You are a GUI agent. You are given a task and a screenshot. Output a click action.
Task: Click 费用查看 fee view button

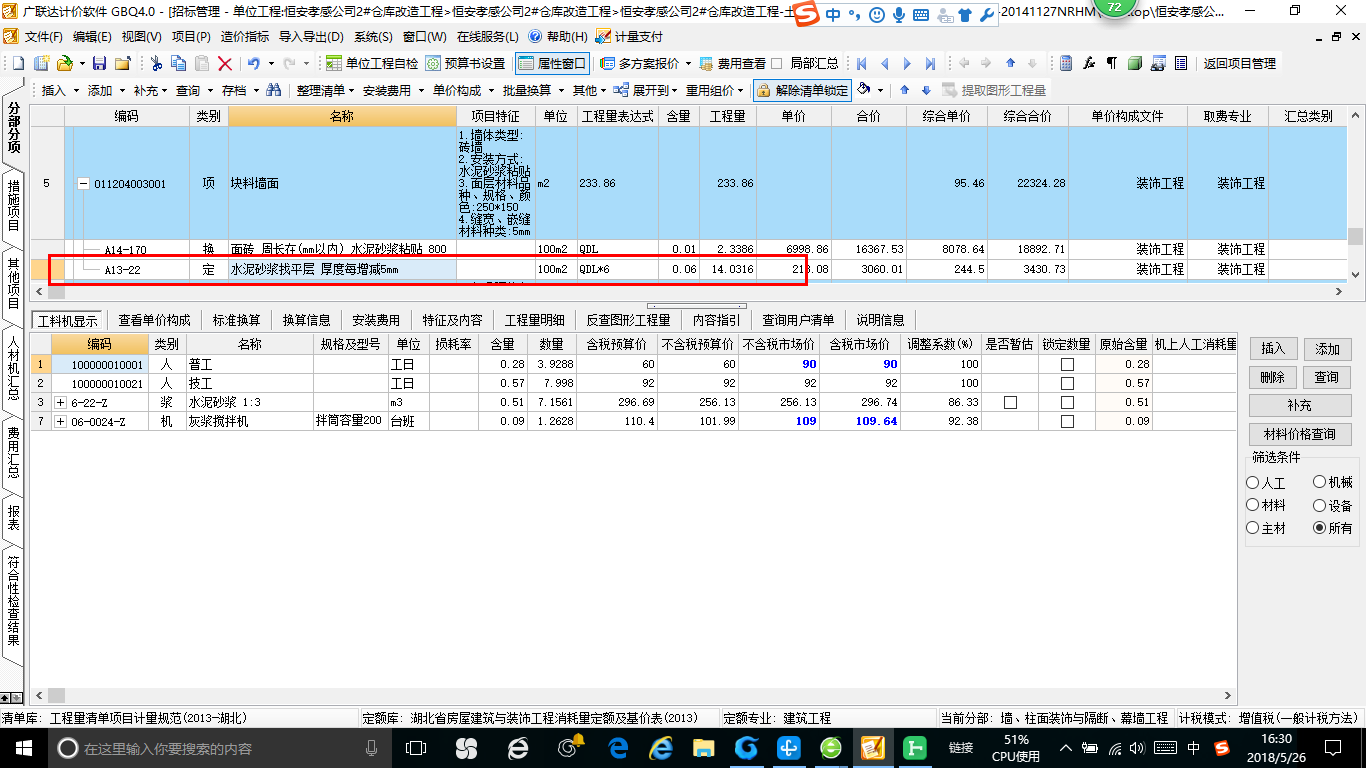tap(734, 63)
